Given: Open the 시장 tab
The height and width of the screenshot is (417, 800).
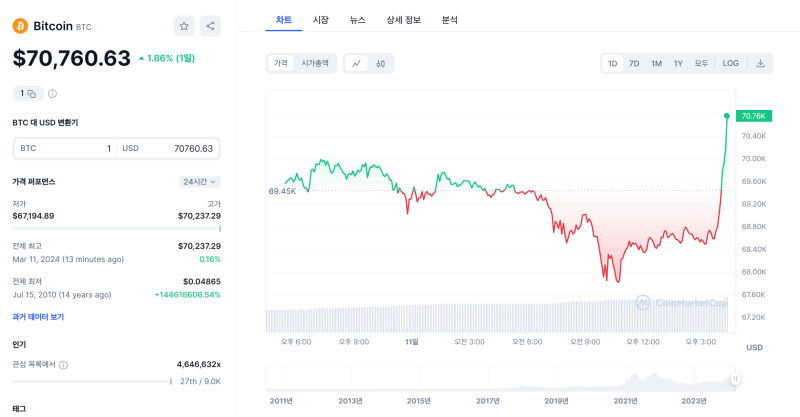Looking at the screenshot, I should [x=321, y=19].
